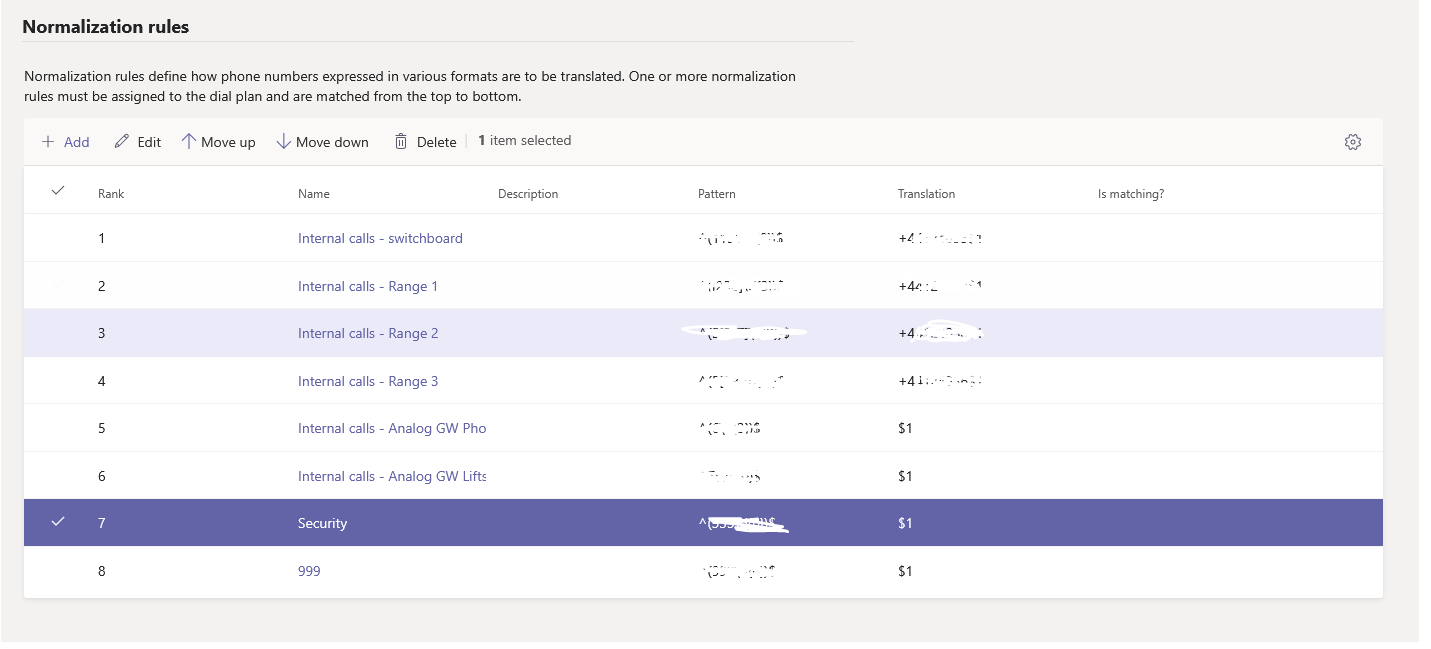
Task: Open the 999 normalization rule
Action: 308,570
